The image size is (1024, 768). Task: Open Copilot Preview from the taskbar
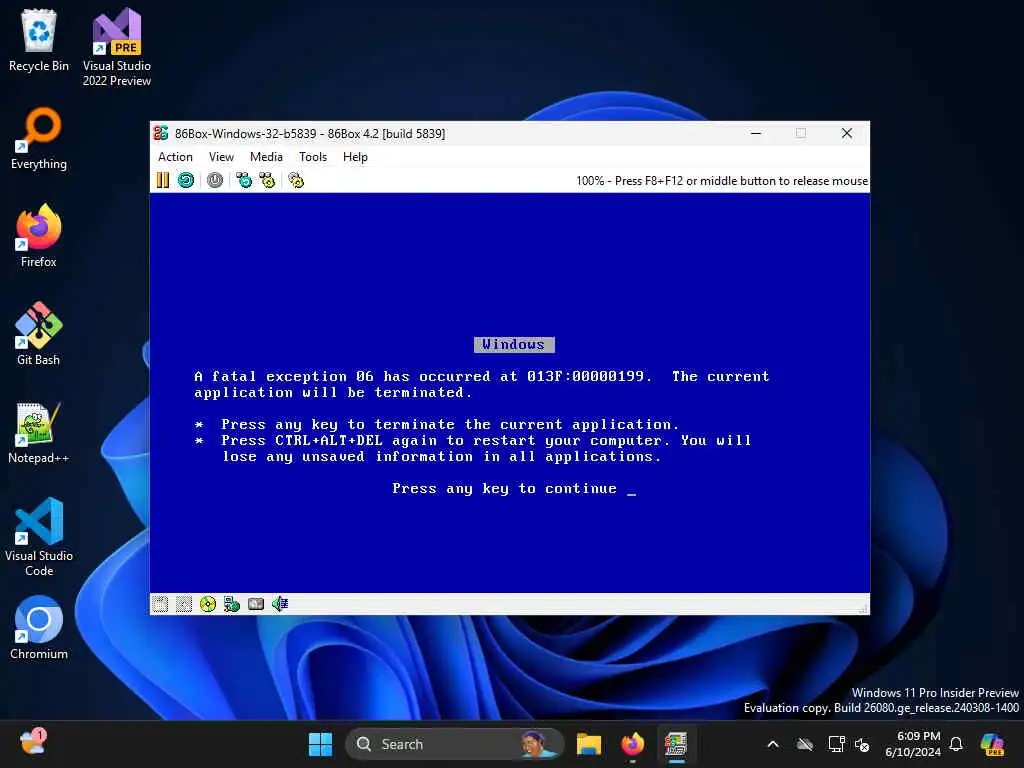992,744
